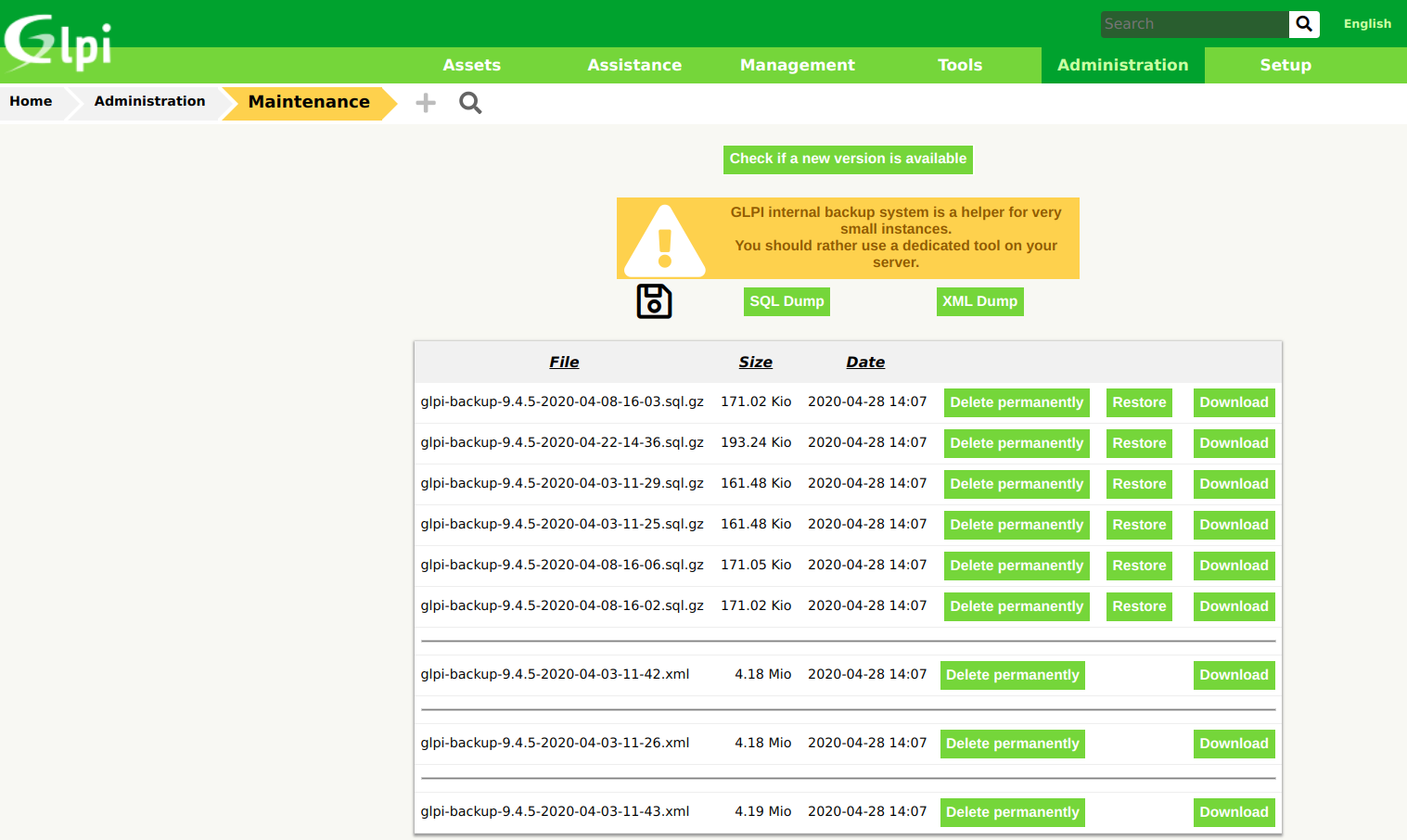Click the English language link

click(1367, 24)
